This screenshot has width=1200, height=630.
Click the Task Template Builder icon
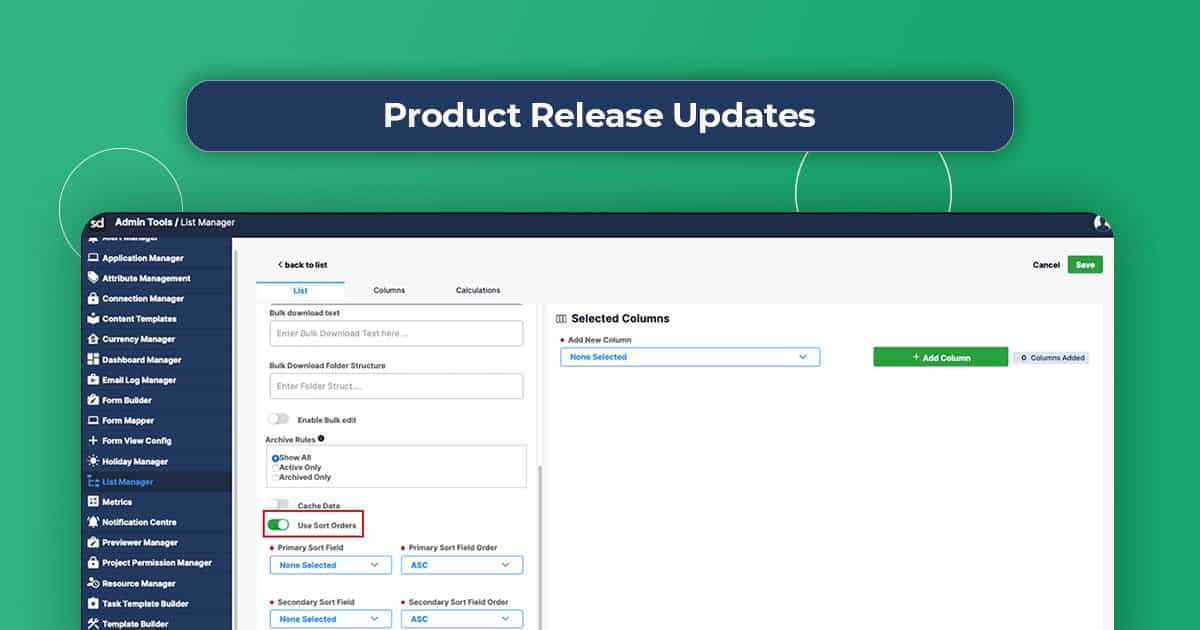(x=93, y=604)
